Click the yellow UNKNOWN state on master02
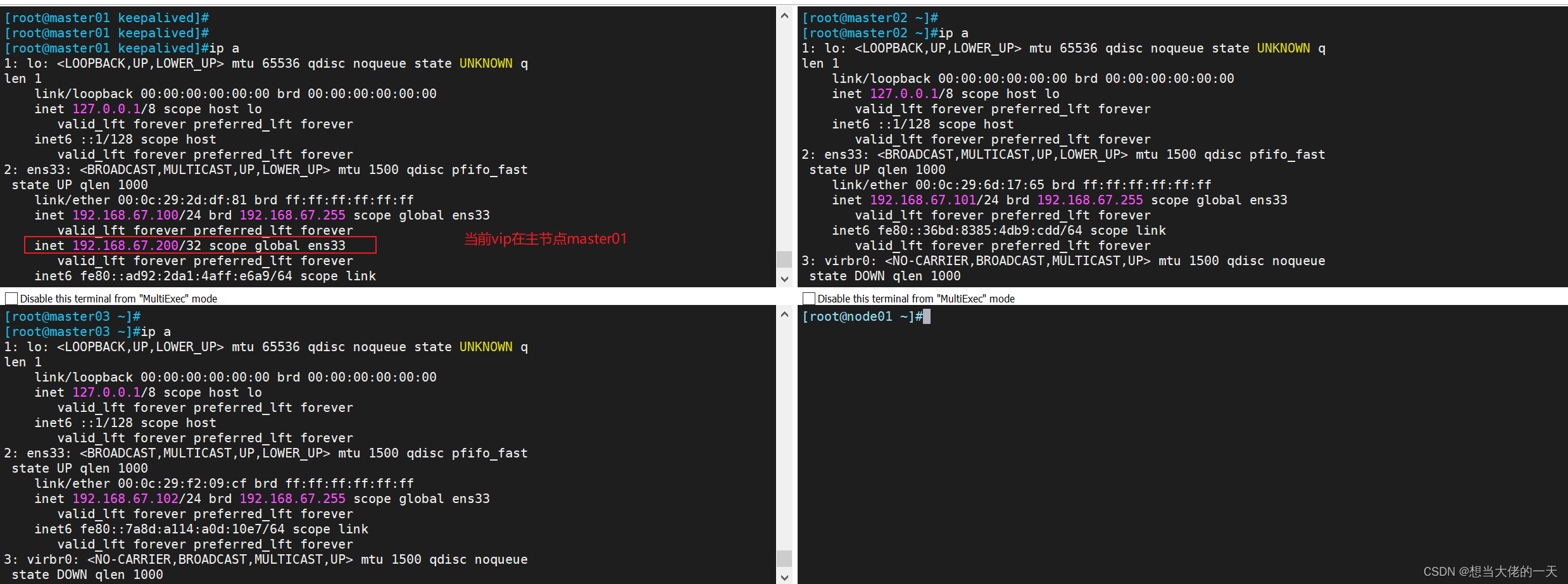Viewport: 1568px width, 584px height. [1284, 48]
